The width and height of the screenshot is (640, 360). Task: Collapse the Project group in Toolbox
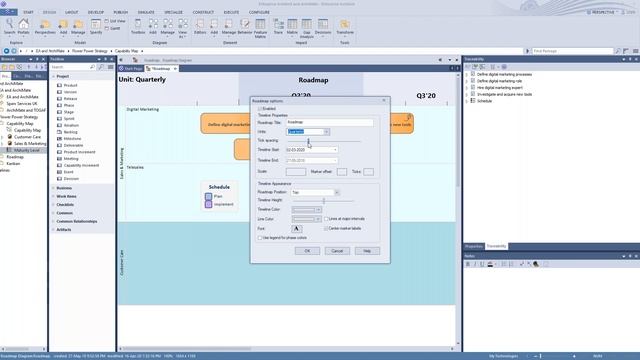53,77
